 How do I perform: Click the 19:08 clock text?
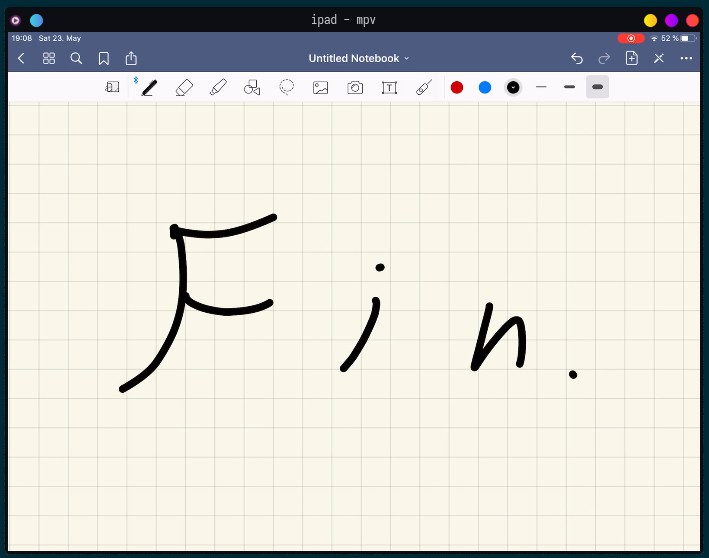pyautogui.click(x=21, y=38)
